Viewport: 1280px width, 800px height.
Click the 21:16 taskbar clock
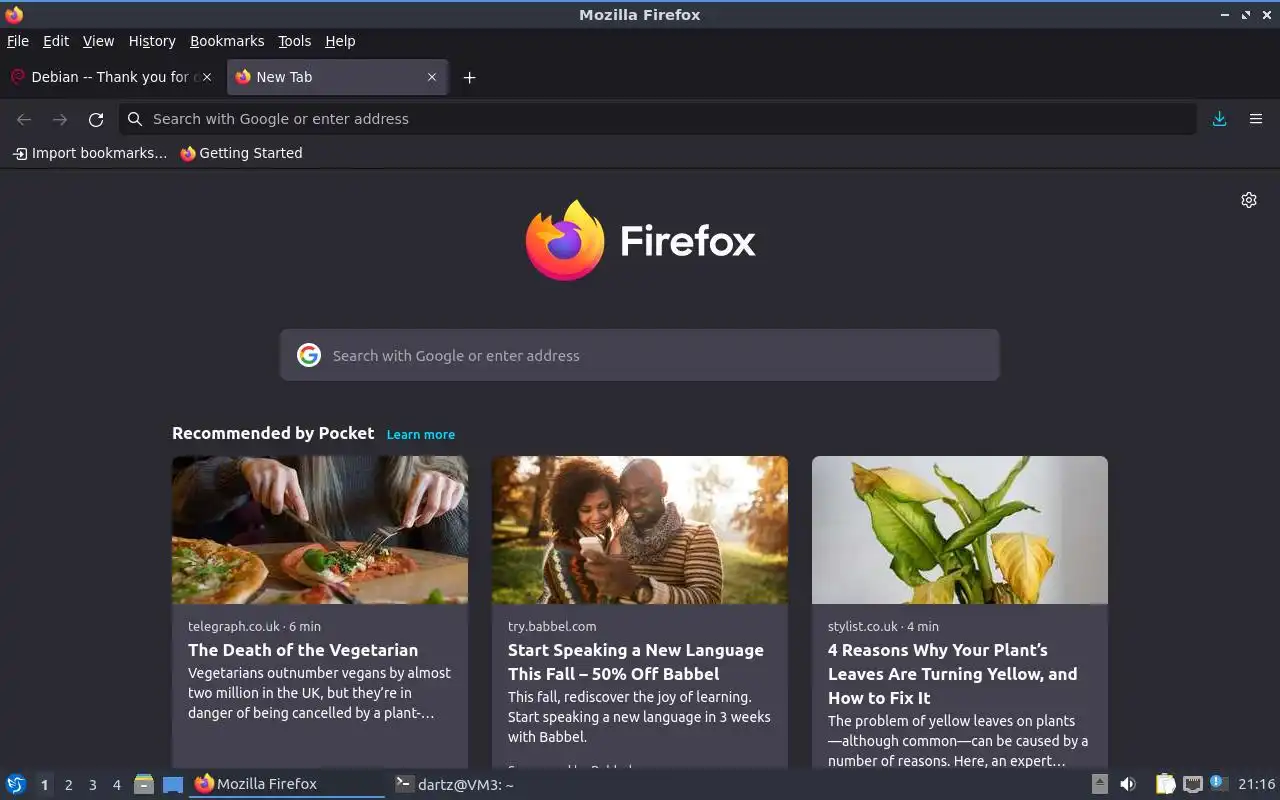click(x=1257, y=784)
